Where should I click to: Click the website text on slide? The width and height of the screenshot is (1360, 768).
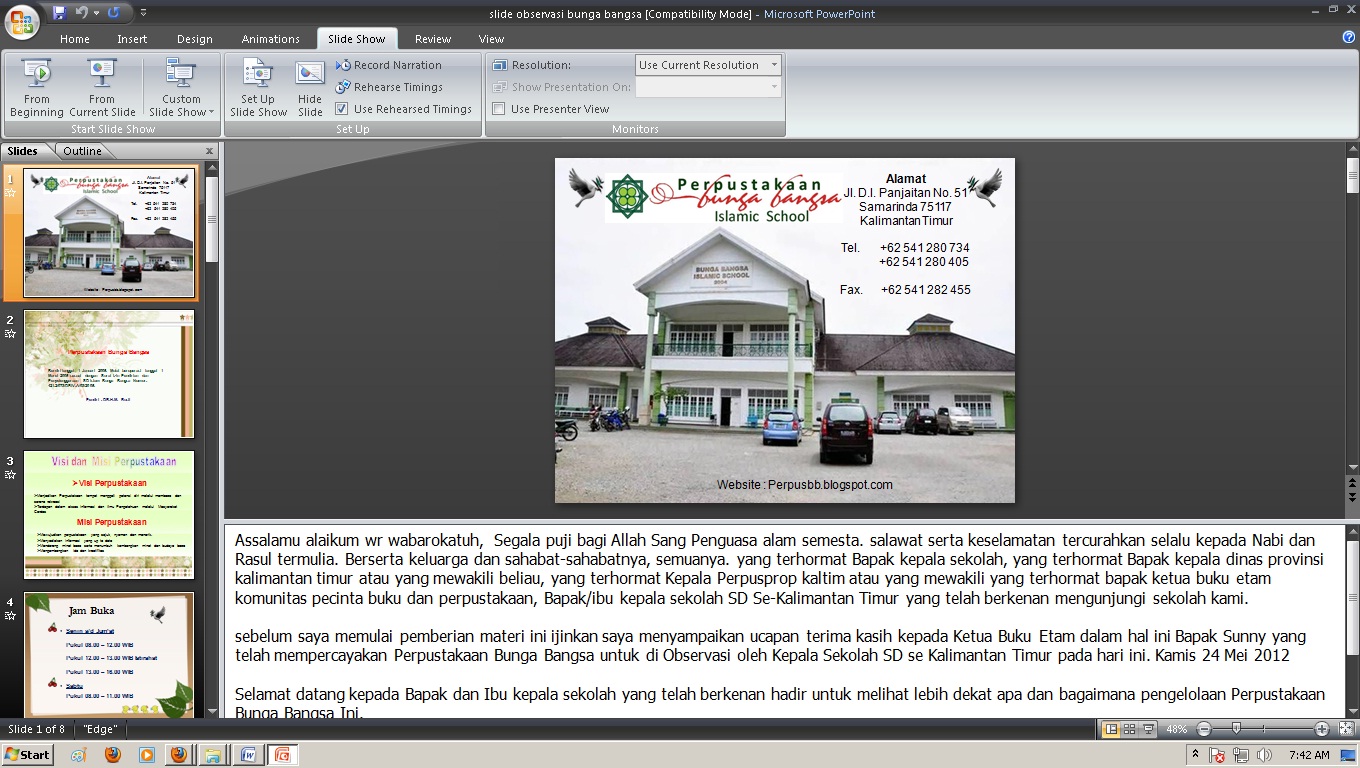804,484
